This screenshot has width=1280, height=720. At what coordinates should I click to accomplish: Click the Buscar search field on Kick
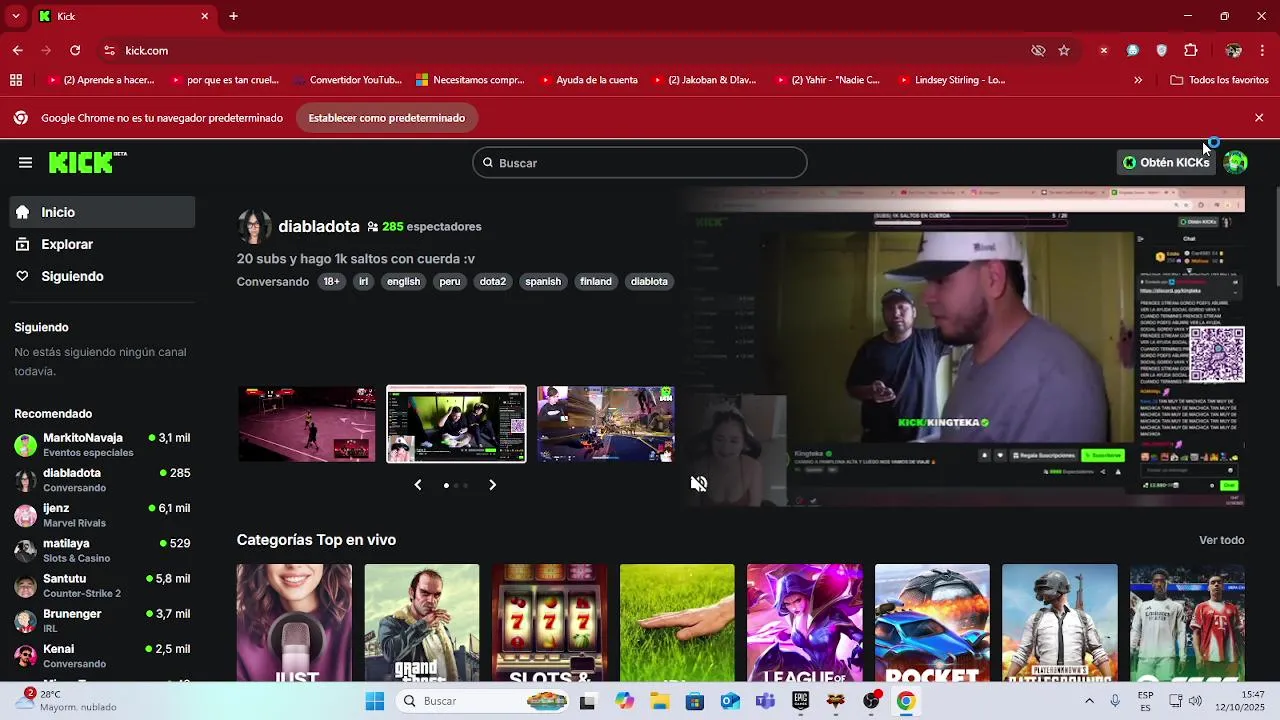(x=640, y=163)
